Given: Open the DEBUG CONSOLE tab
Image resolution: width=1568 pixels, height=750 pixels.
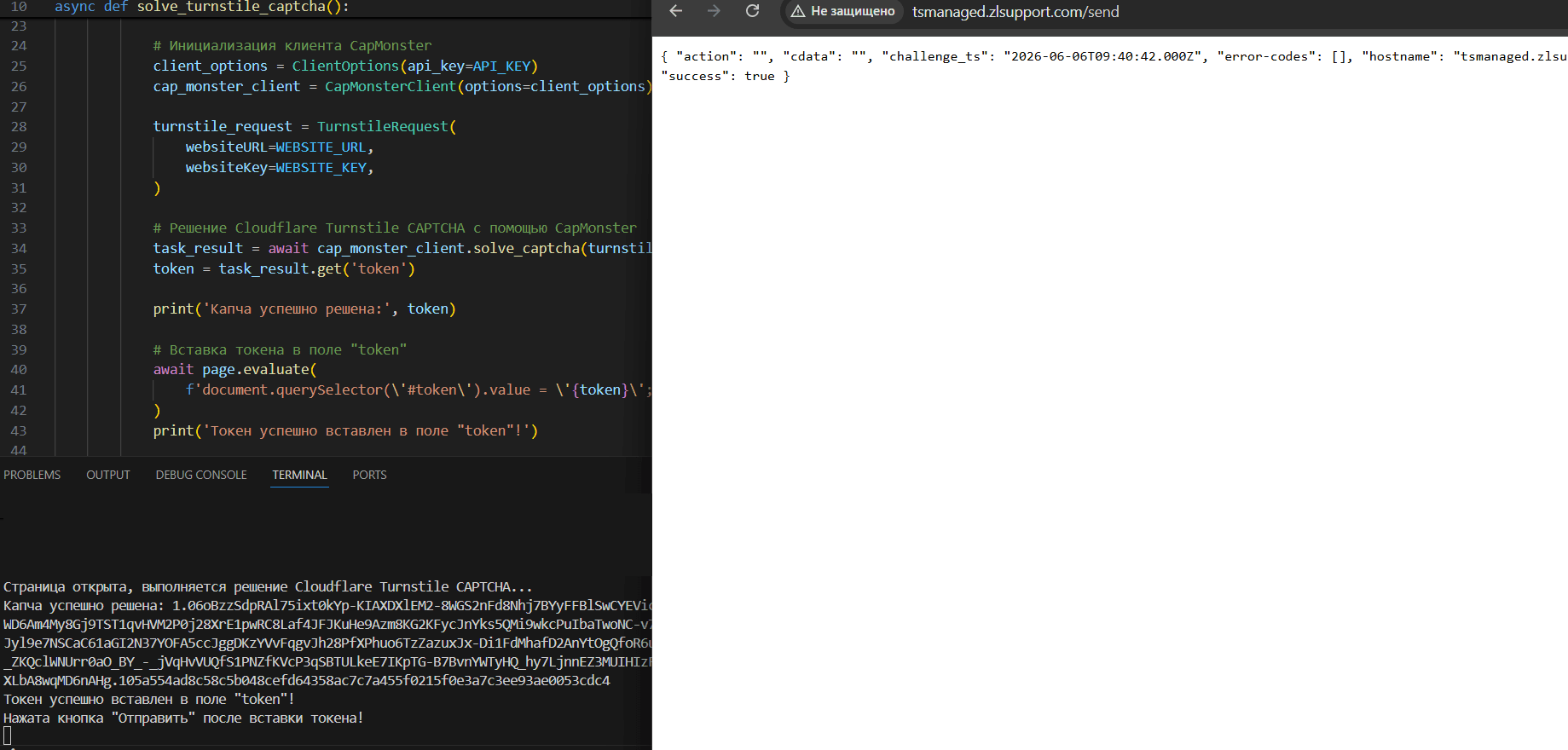Looking at the screenshot, I should click(x=201, y=475).
